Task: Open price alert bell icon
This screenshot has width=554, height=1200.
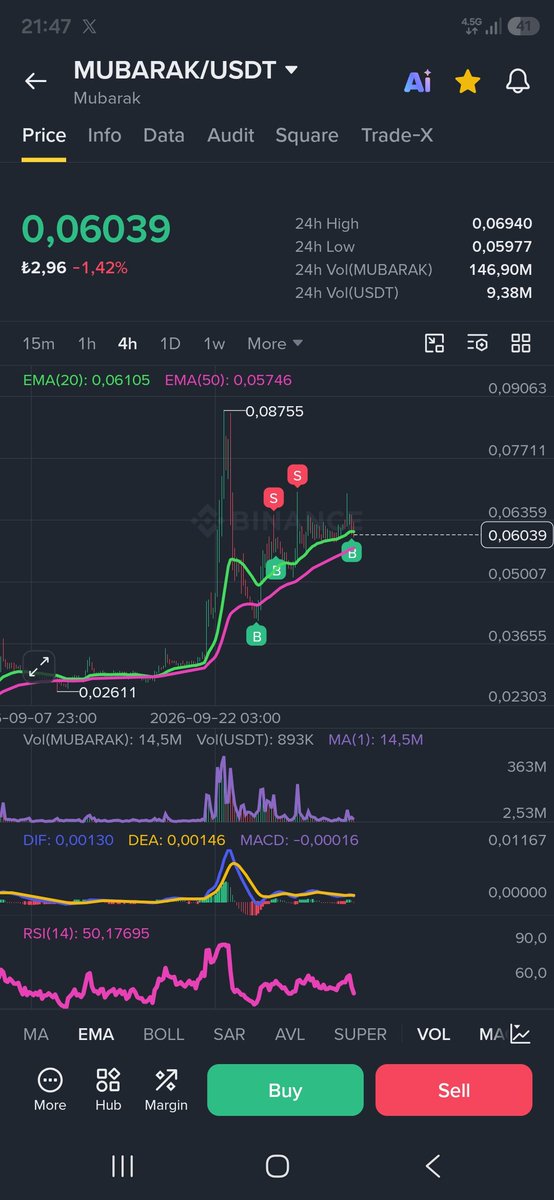Action: coord(517,82)
